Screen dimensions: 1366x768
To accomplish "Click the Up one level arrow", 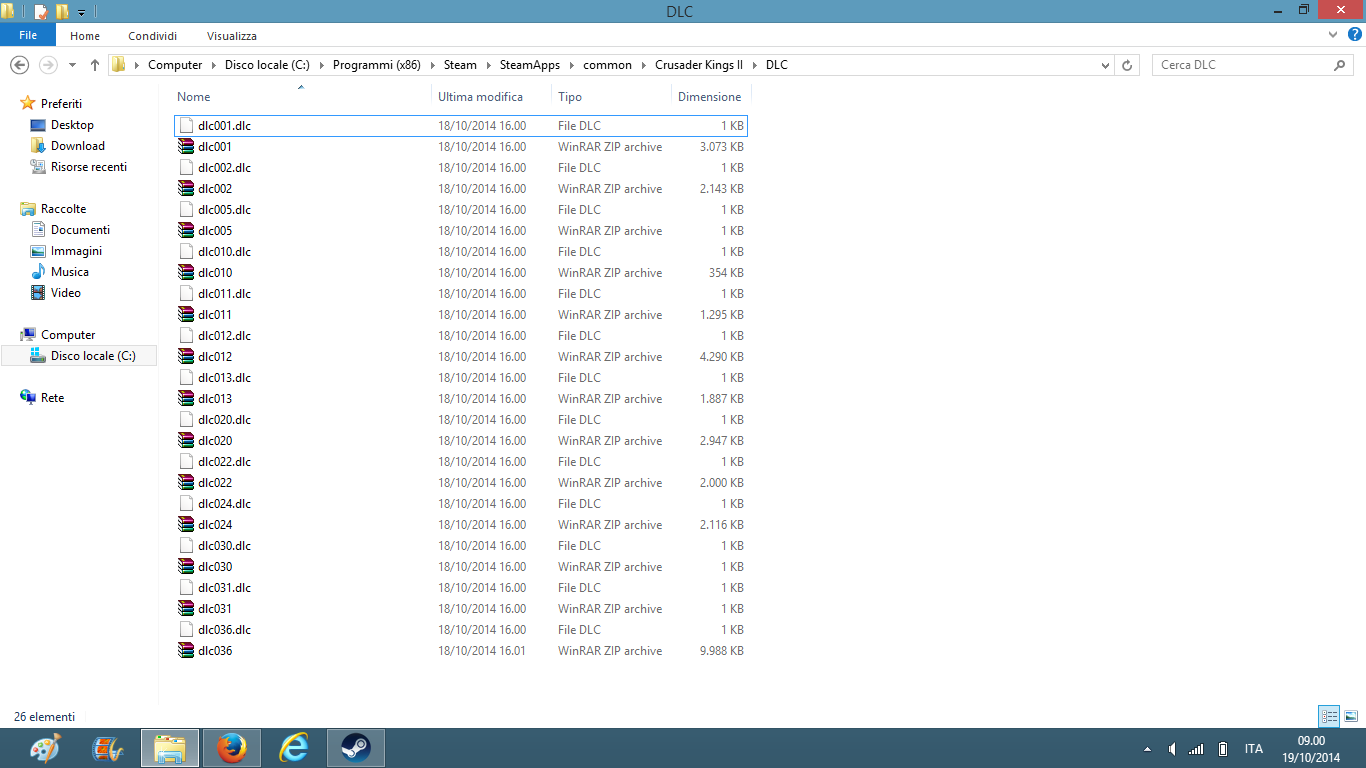I will [95, 65].
